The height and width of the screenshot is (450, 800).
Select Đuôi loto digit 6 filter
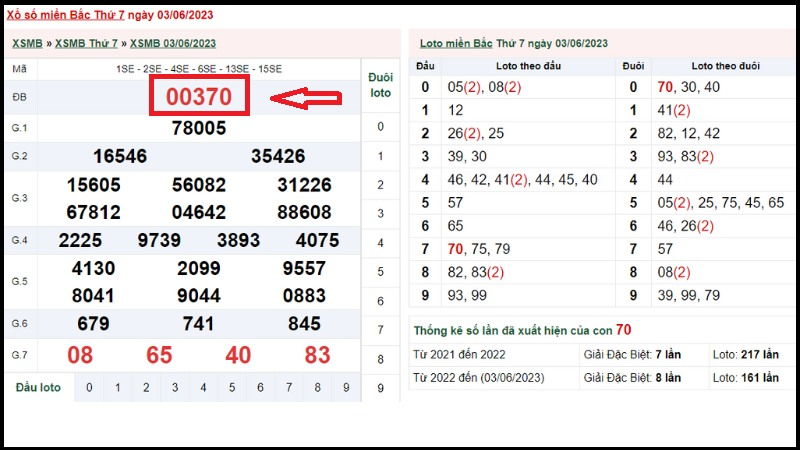(x=381, y=301)
